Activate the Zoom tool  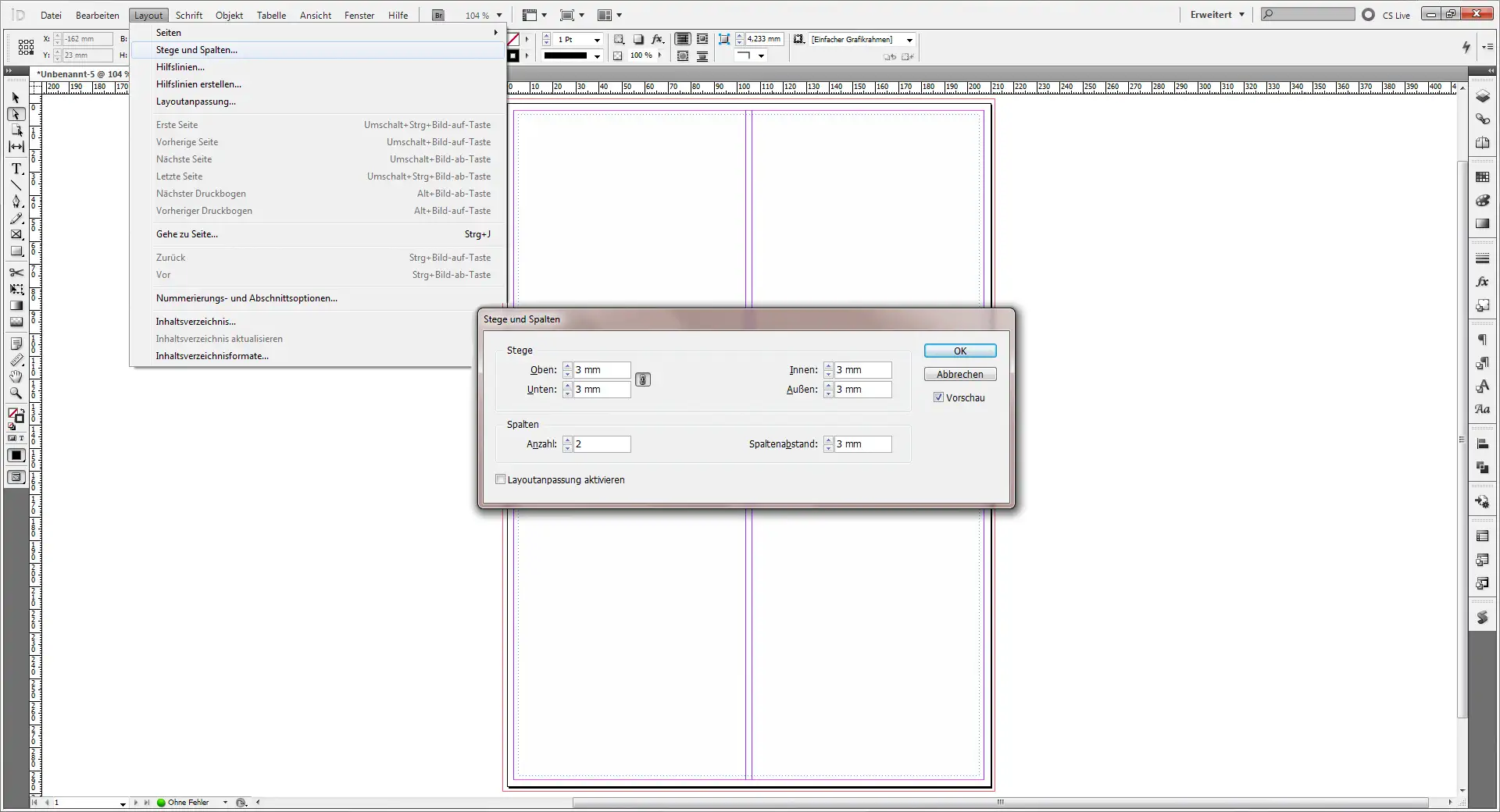click(x=16, y=394)
